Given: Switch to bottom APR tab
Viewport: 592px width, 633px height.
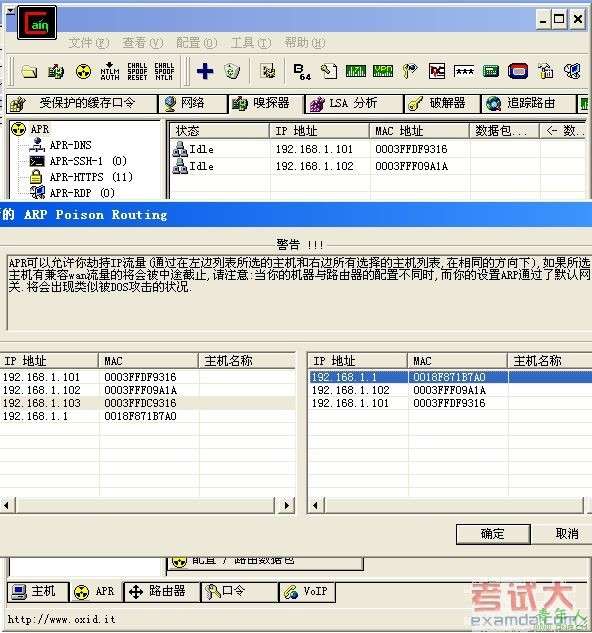Looking at the screenshot, I should coord(96,591).
